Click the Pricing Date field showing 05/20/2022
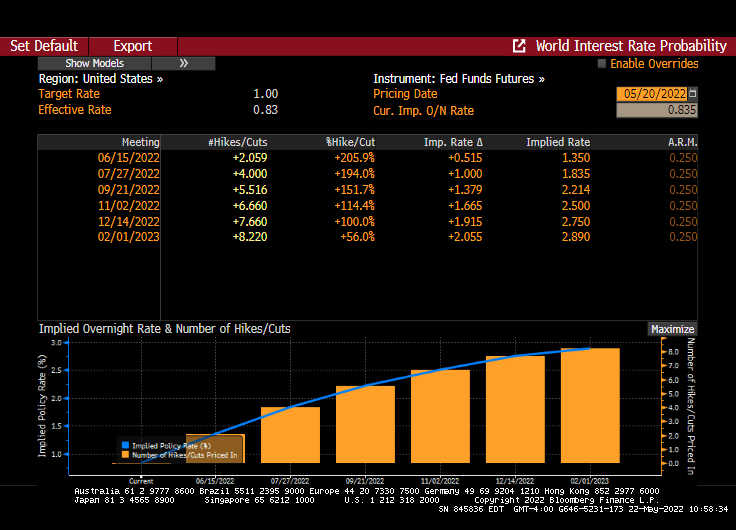This screenshot has height=530, width=736. (652, 93)
